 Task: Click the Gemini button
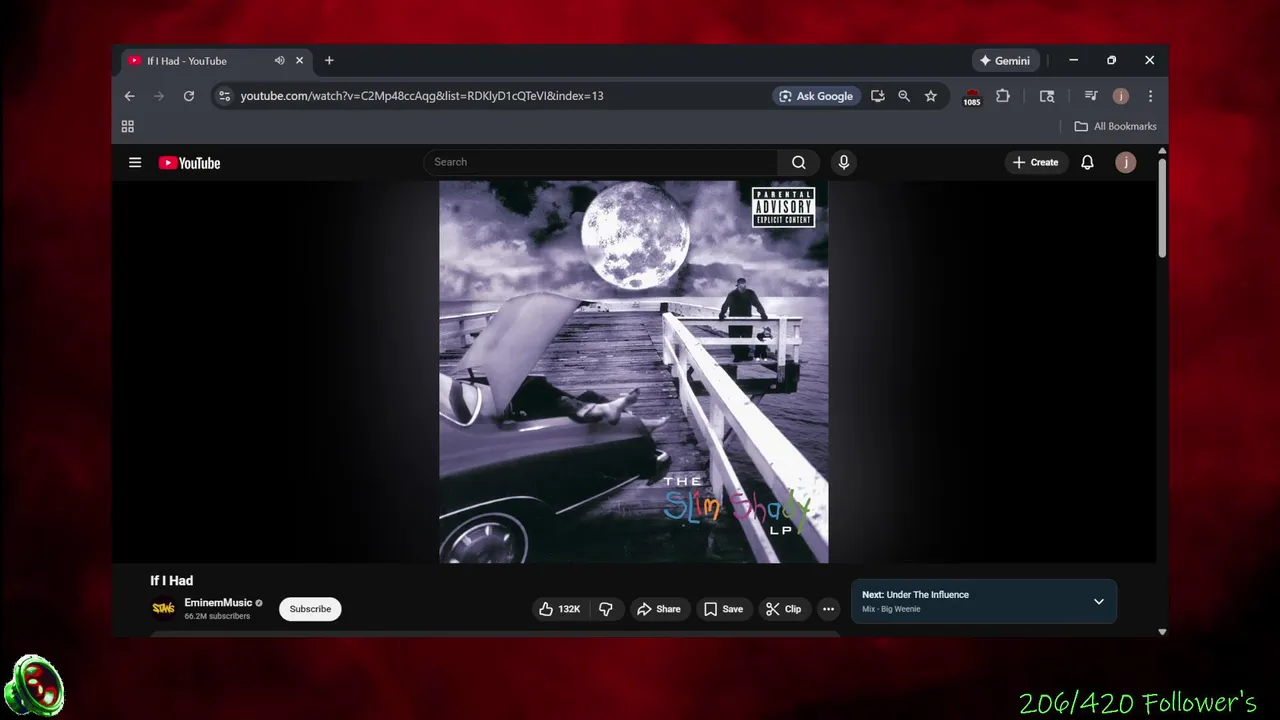[1005, 61]
